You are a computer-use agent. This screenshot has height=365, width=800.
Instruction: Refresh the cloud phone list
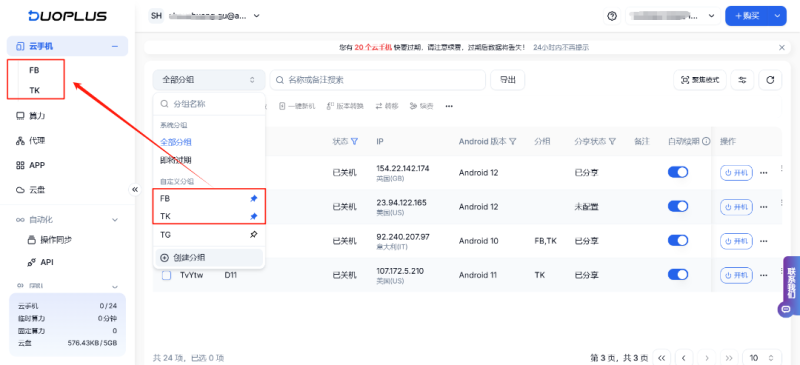pyautogui.click(x=770, y=80)
